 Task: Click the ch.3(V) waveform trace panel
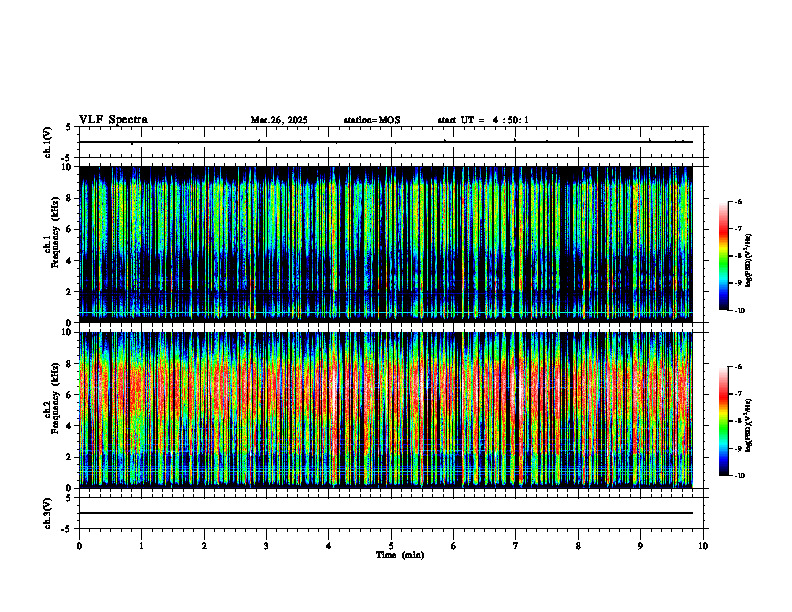coord(391,513)
